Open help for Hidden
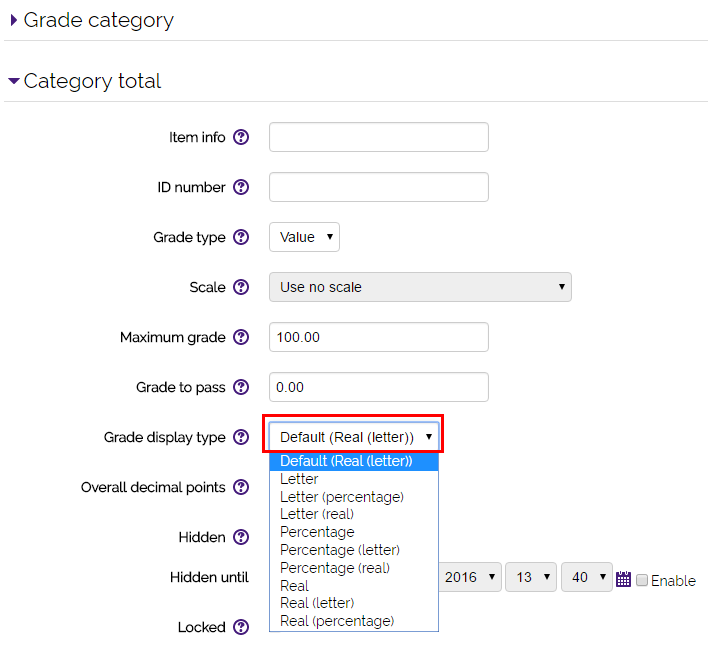This screenshot has height=645, width=708. point(241,537)
